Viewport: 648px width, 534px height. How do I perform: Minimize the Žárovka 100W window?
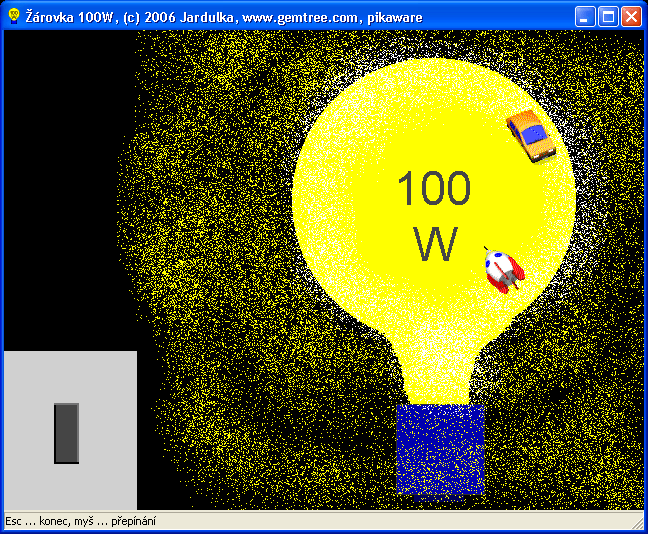click(x=585, y=17)
